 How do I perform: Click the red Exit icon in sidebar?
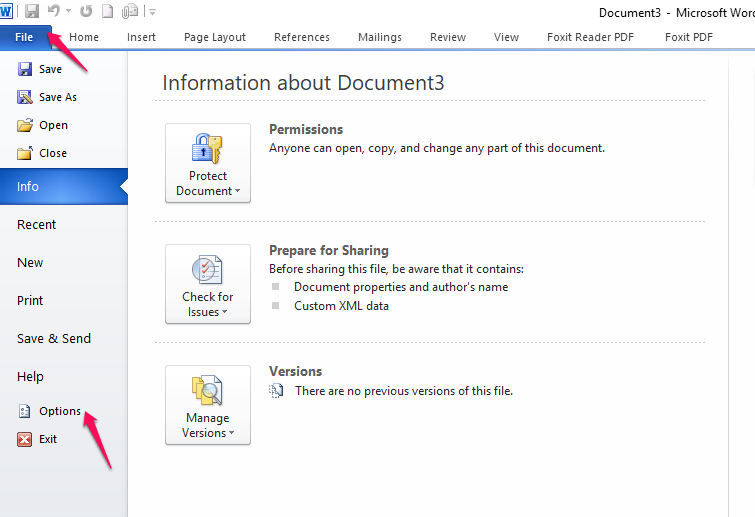point(25,439)
